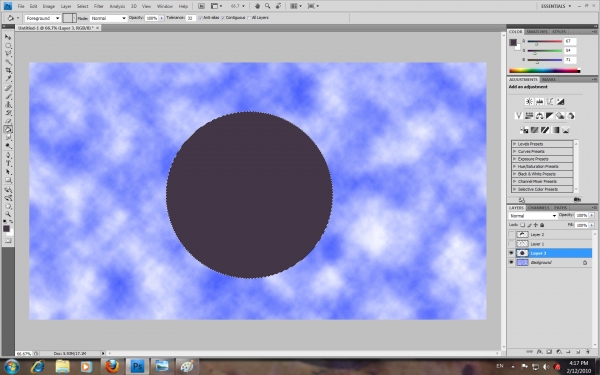Add a Brightness/Contrast adjustment
600x375 pixels.
coord(529,101)
